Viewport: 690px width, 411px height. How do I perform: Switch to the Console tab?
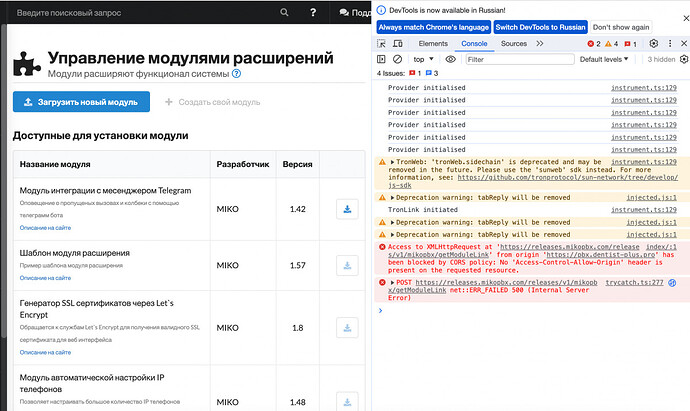474,44
